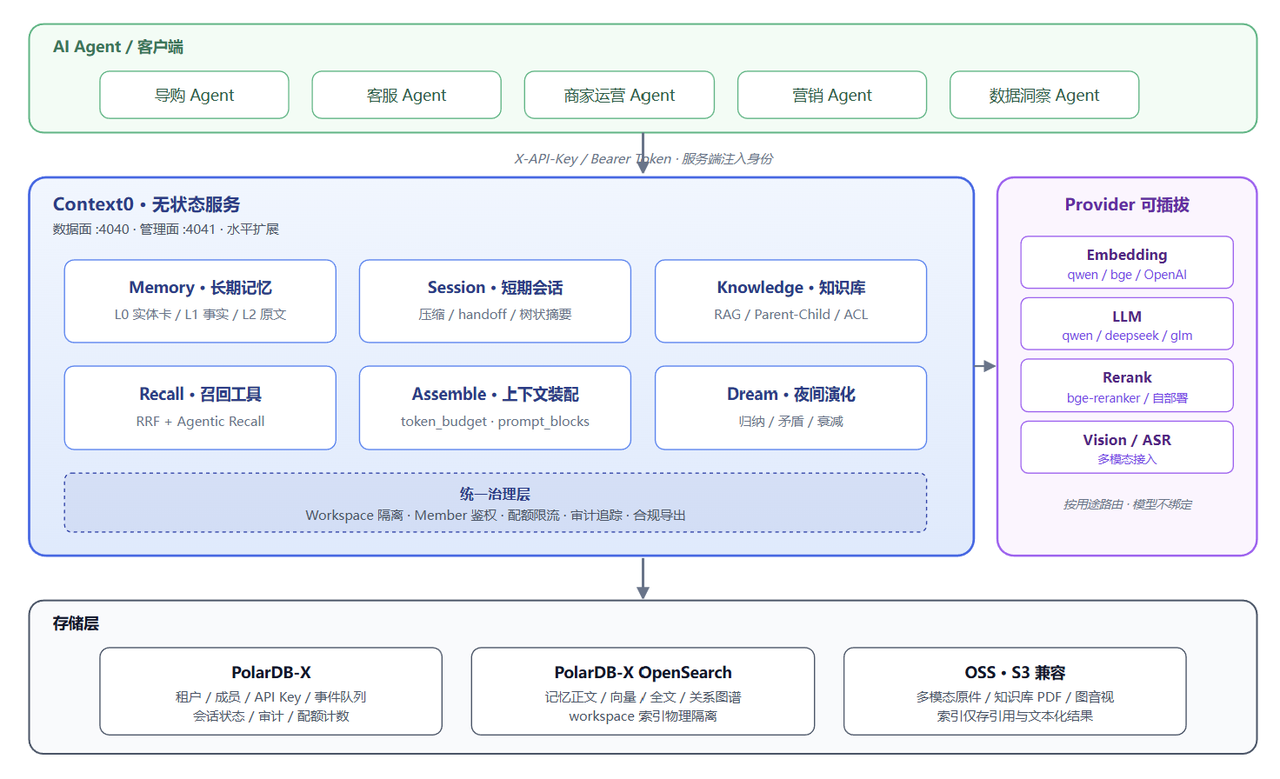Select the L0 实体卡 / L1 事实 text
The height and width of the screenshot is (779, 1280).
coord(200,314)
